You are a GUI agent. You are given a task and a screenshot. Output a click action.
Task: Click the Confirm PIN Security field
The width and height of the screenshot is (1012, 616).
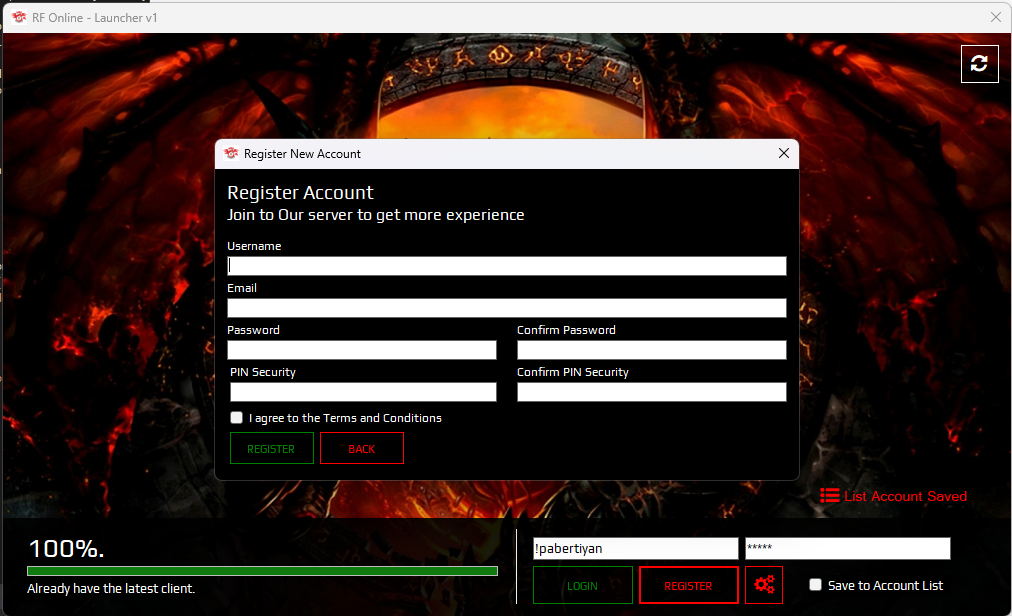[x=651, y=392]
